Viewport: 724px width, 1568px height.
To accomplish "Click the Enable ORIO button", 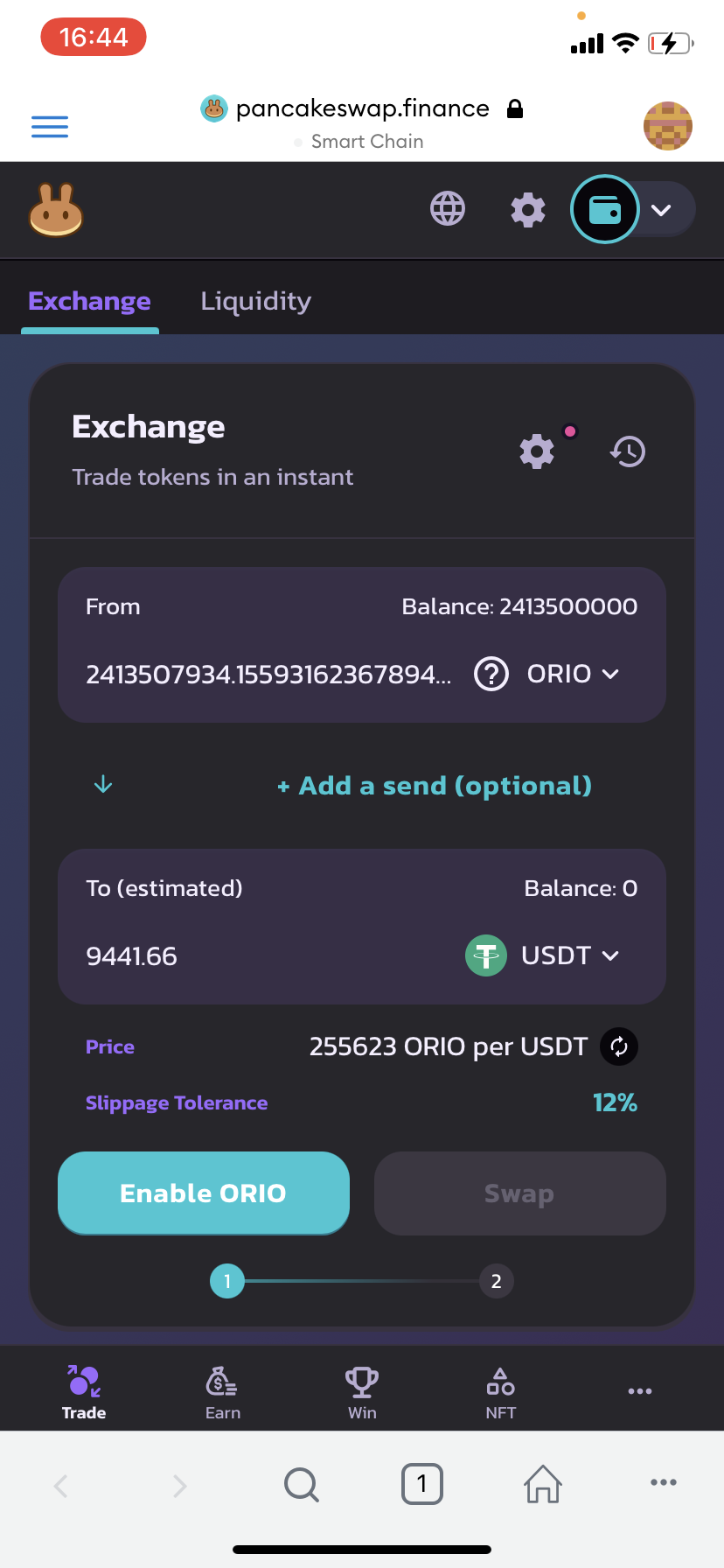I will click(204, 1193).
